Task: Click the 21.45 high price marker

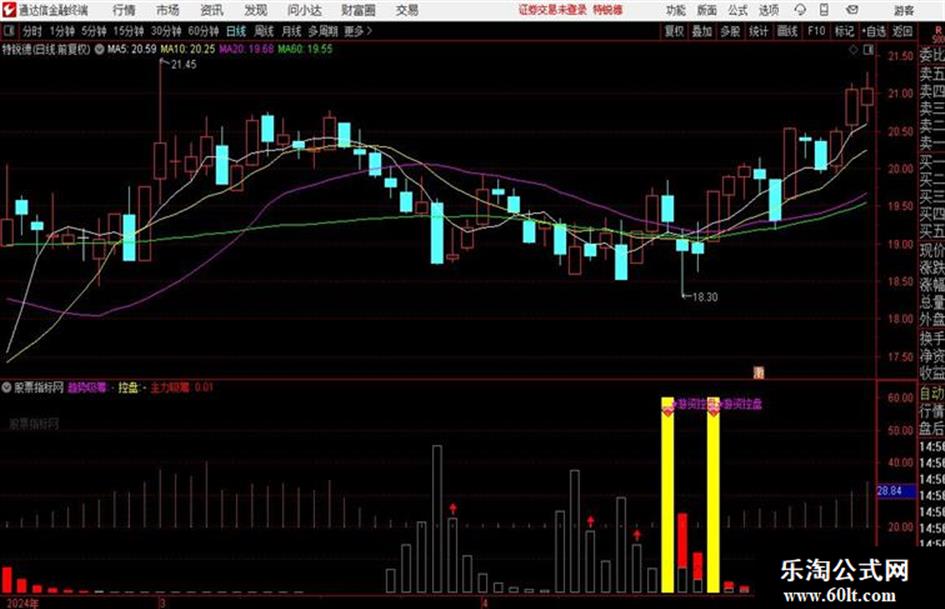Action: [183, 65]
